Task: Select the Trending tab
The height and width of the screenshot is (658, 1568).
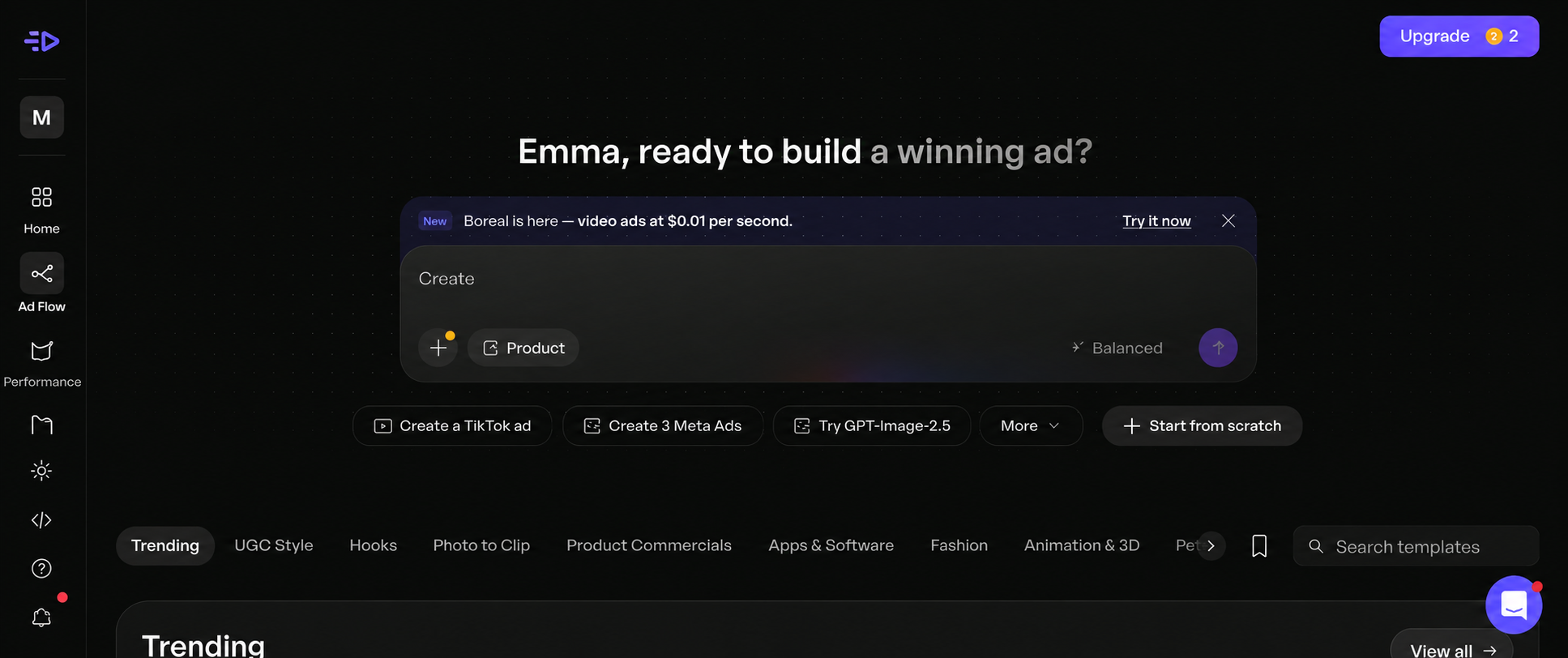Action: 165,545
